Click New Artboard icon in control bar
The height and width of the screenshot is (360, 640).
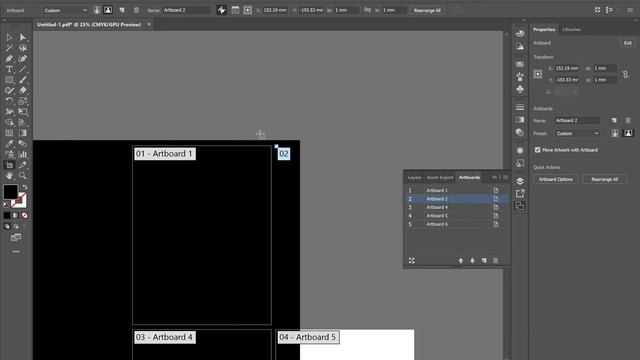122,10
